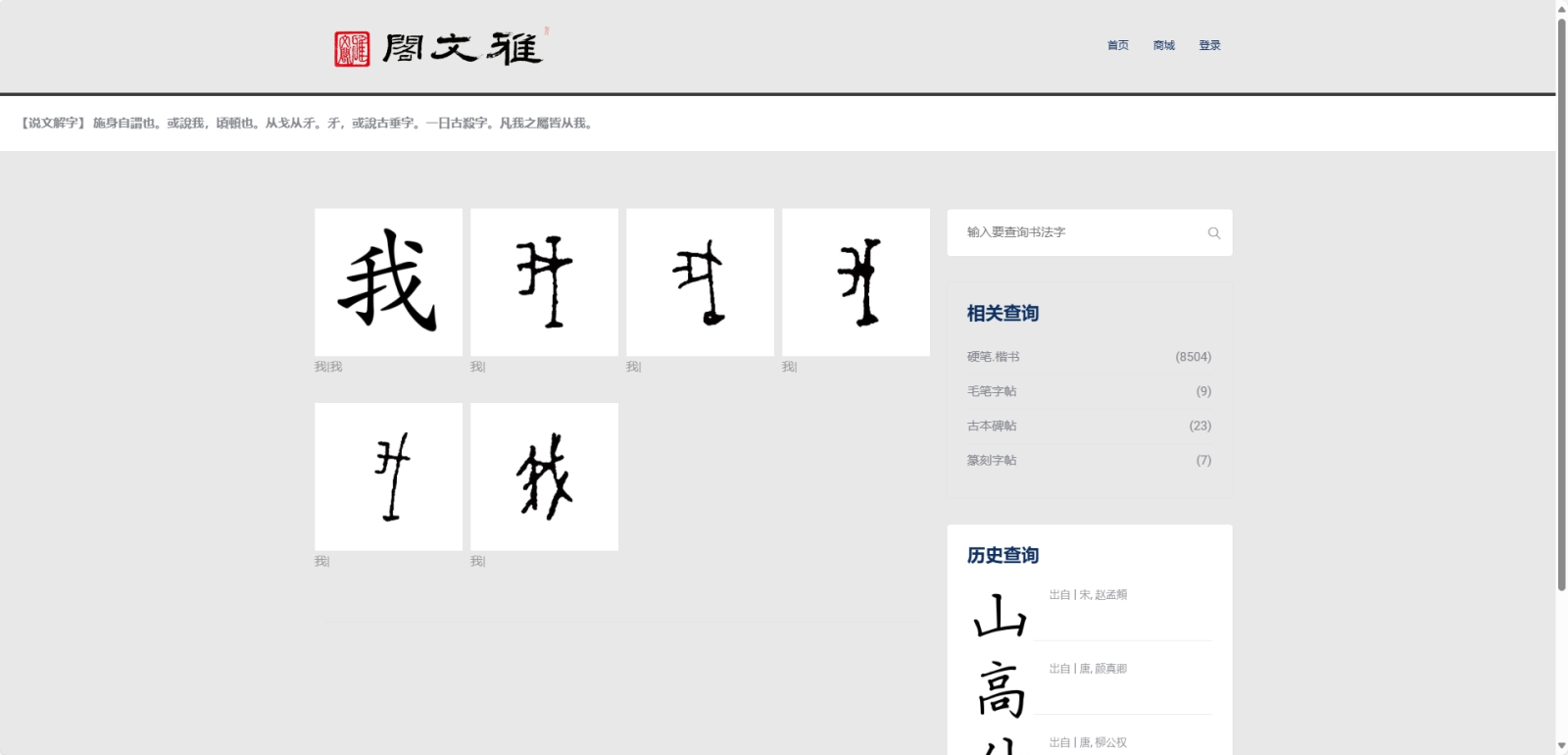Open the first regular-script 我 image
Screen dimensions: 1568x755
388,282
